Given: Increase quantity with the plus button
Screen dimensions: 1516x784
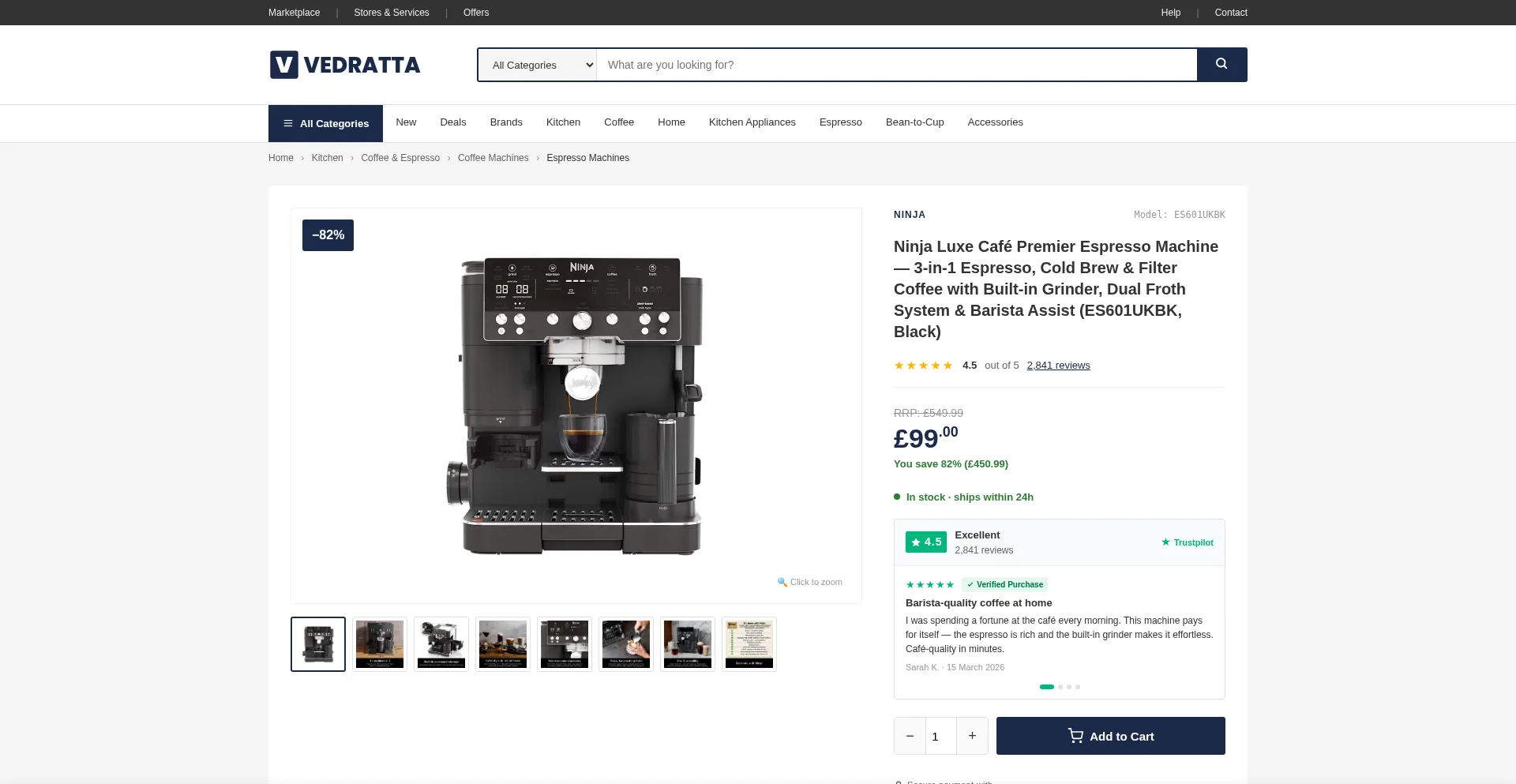Looking at the screenshot, I should click(972, 736).
